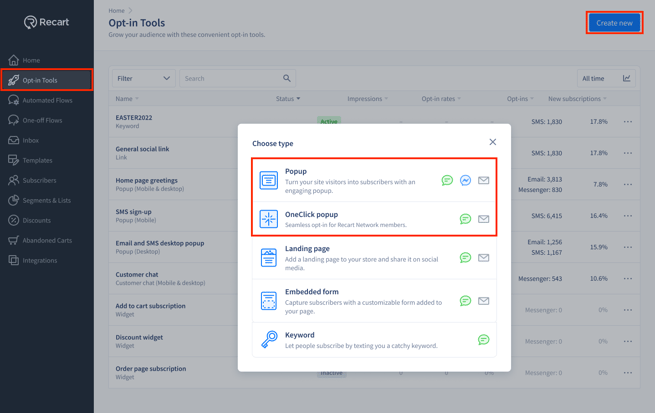Screen dimensions: 655x413
Task: Select Opt-in Tools in the sidebar
Action: 47,80
